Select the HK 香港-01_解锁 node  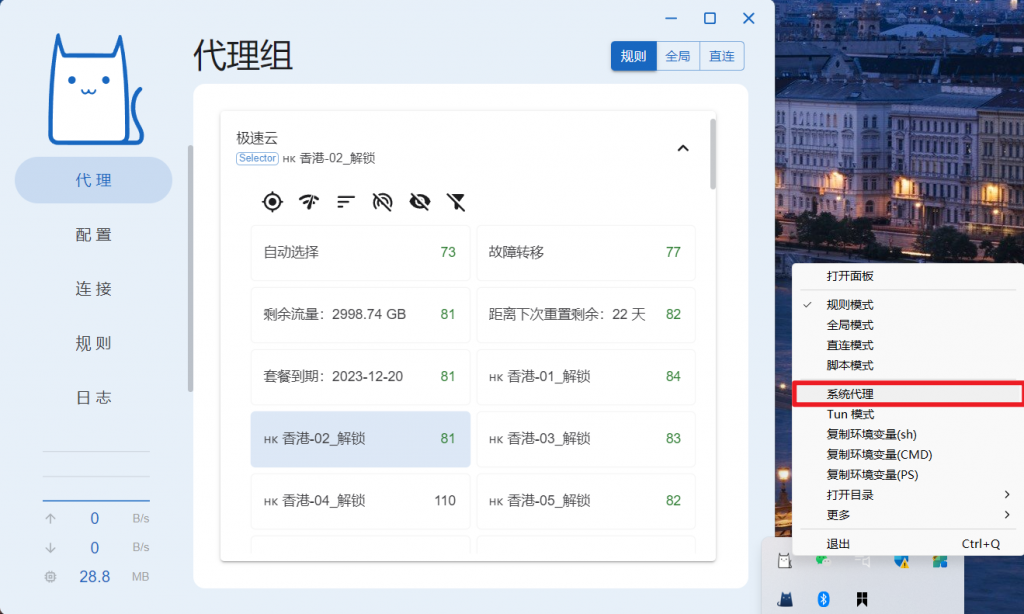(x=586, y=377)
